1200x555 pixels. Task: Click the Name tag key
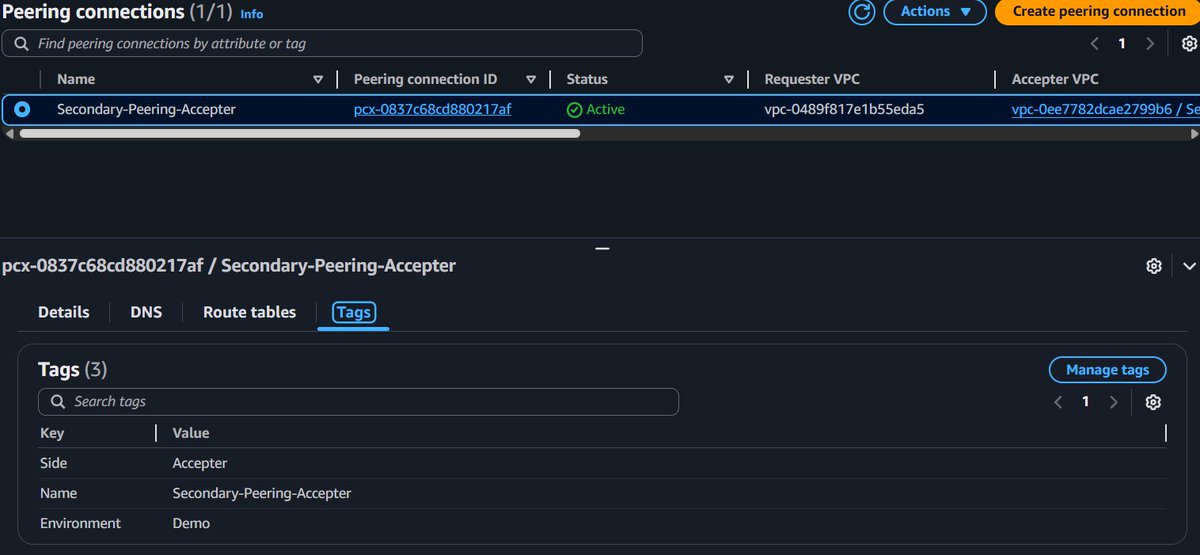[x=58, y=493]
